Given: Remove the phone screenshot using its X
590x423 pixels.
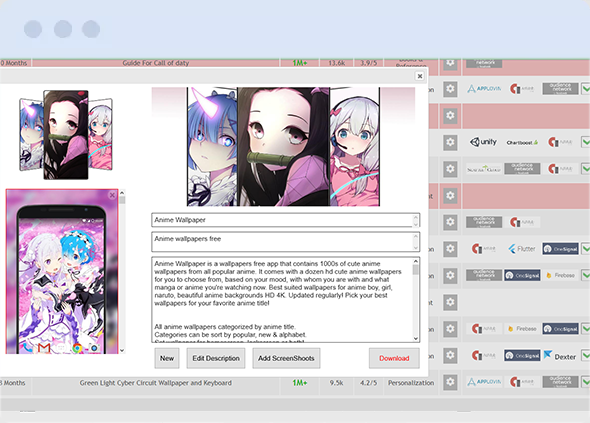Looking at the screenshot, I should (112, 195).
